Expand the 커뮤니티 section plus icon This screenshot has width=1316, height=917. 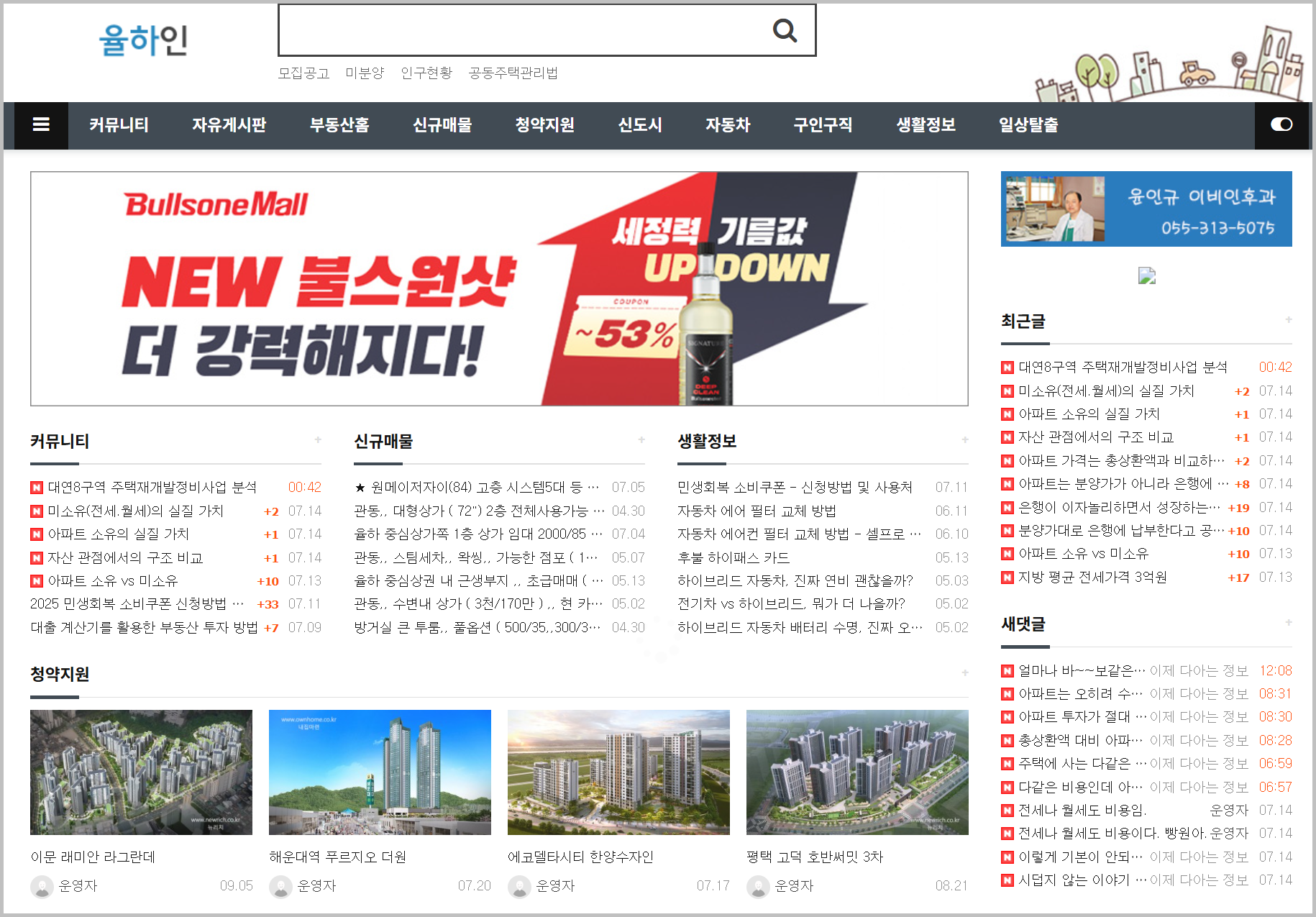318,439
